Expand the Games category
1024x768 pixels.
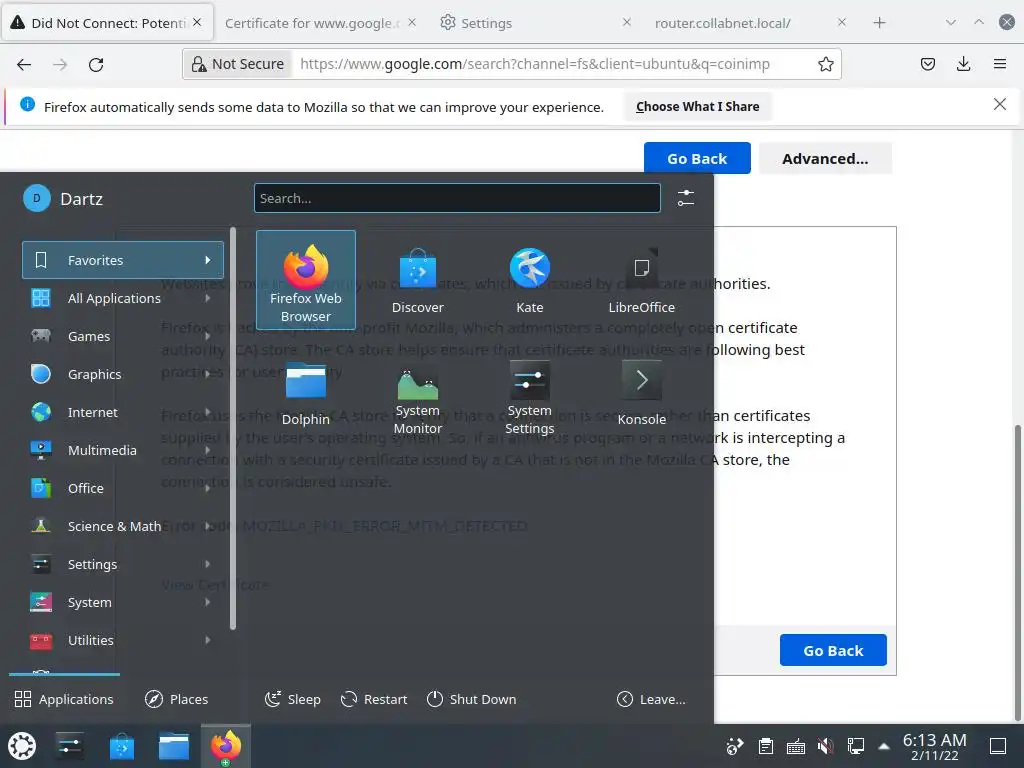click(123, 336)
